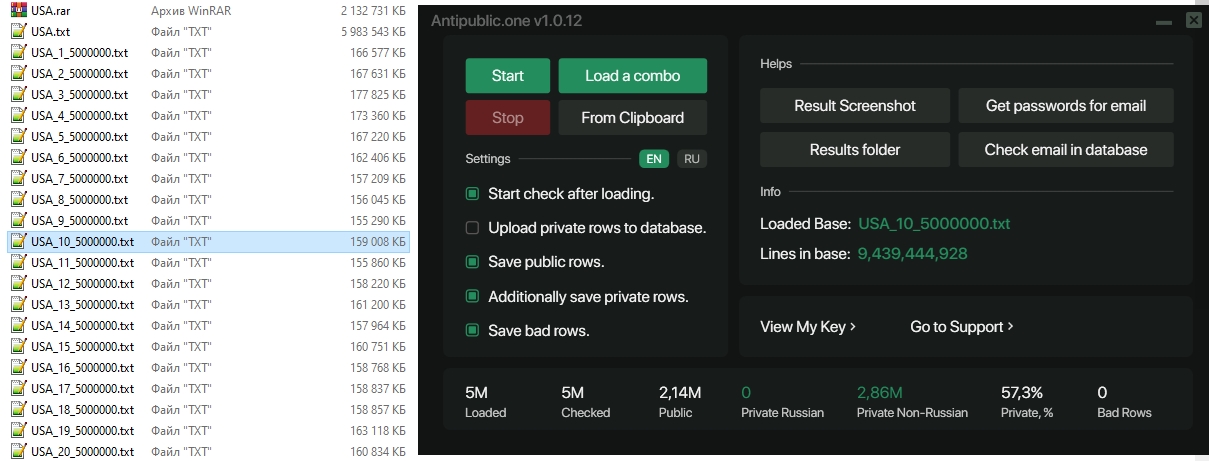Select file name USA_13_5000000.txt

tap(82, 304)
